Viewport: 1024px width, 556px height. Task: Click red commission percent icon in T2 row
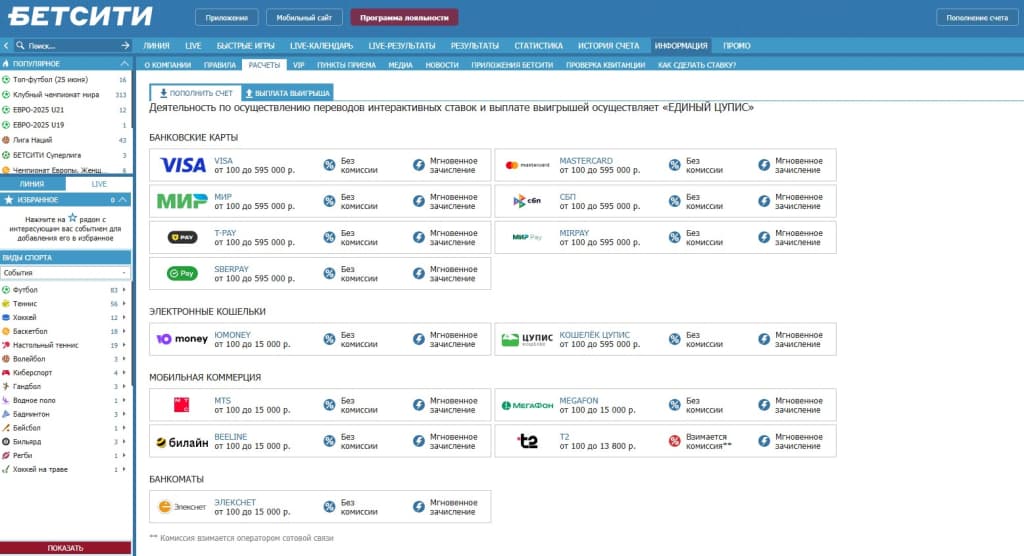[x=675, y=442]
